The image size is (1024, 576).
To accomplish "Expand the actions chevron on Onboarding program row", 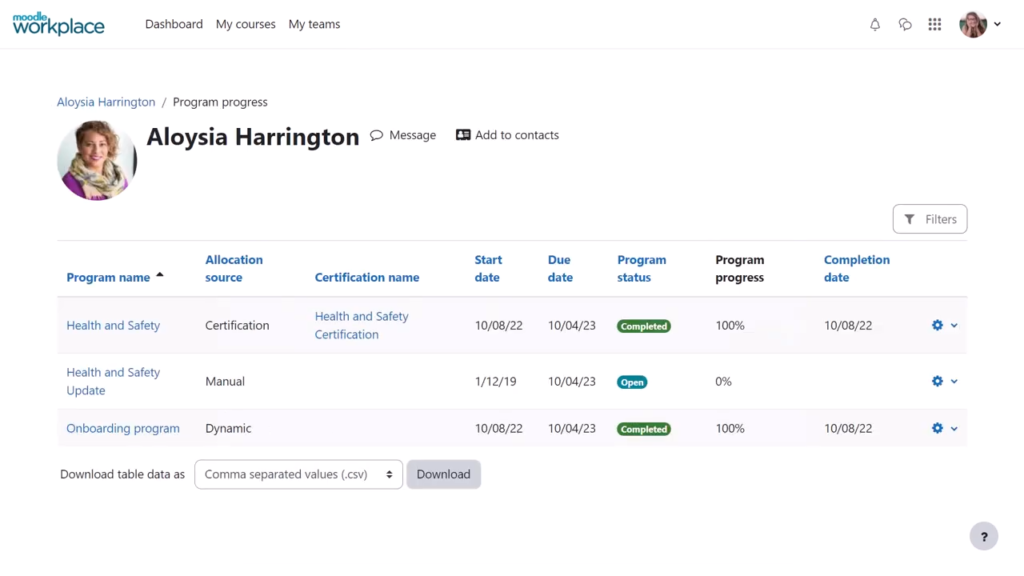I will (952, 428).
